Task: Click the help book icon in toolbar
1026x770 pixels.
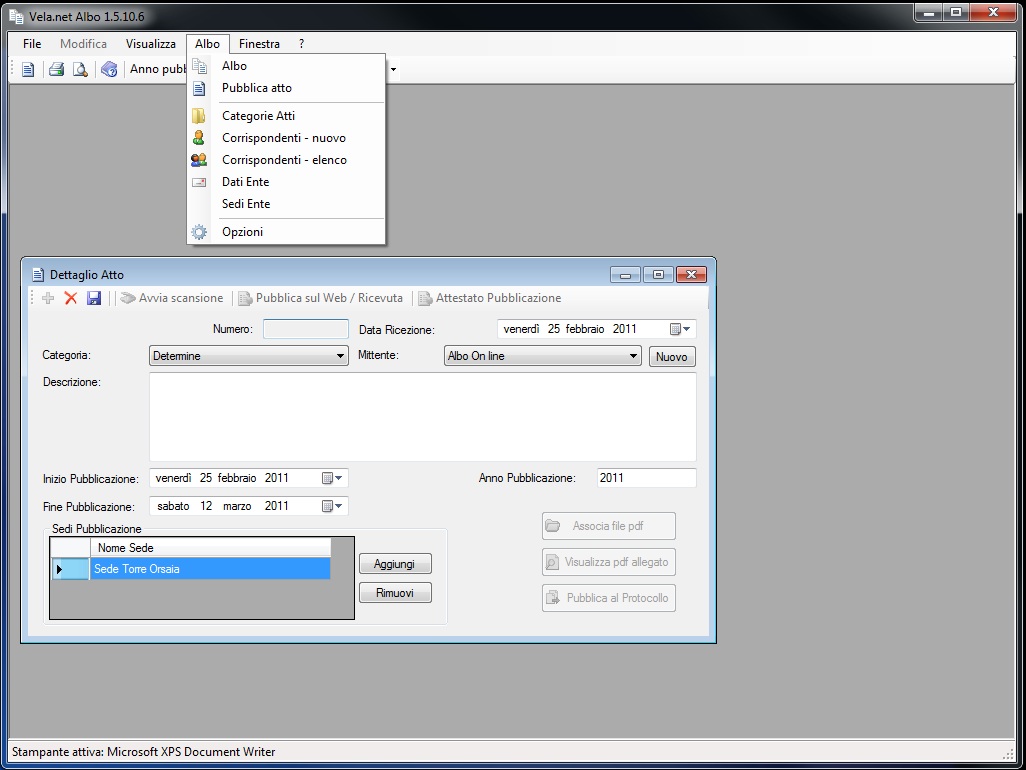Action: (x=110, y=69)
